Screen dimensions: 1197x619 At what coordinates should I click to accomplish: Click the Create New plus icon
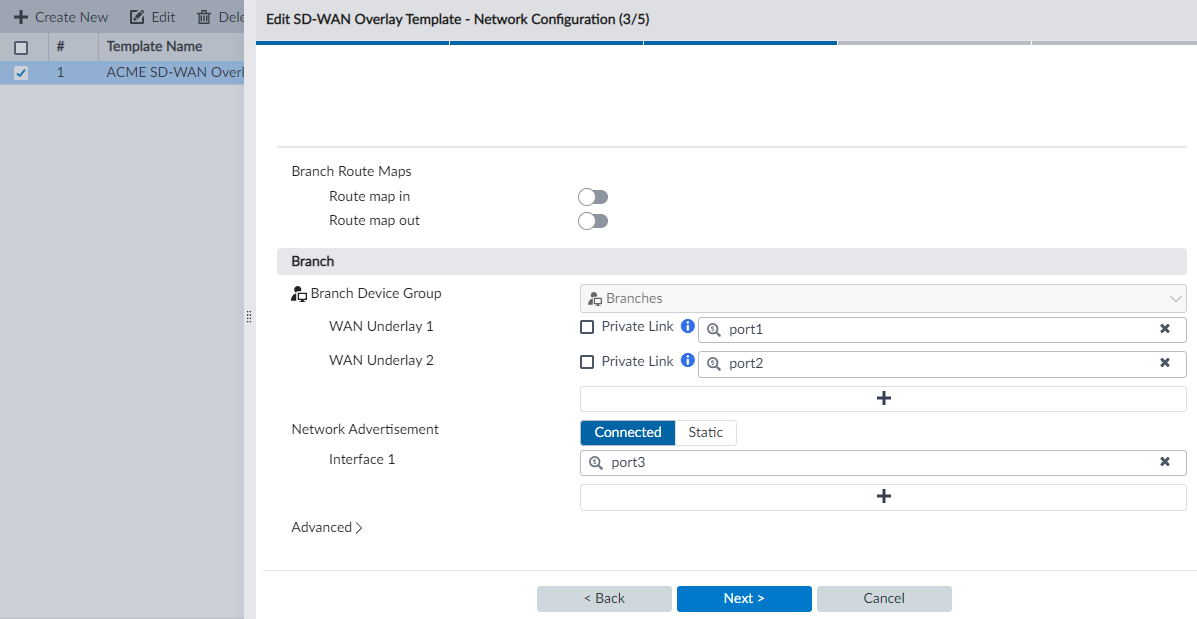point(20,17)
